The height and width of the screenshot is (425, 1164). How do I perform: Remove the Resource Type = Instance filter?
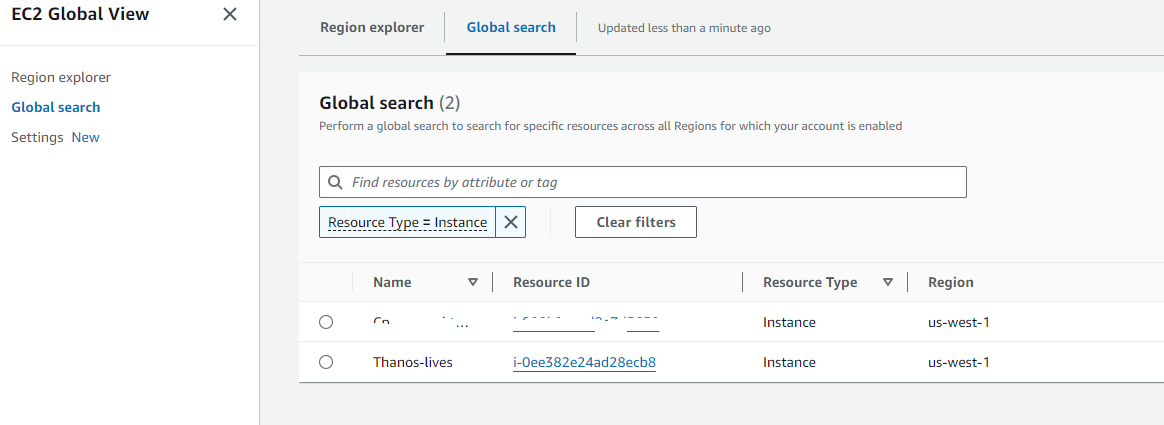[510, 222]
